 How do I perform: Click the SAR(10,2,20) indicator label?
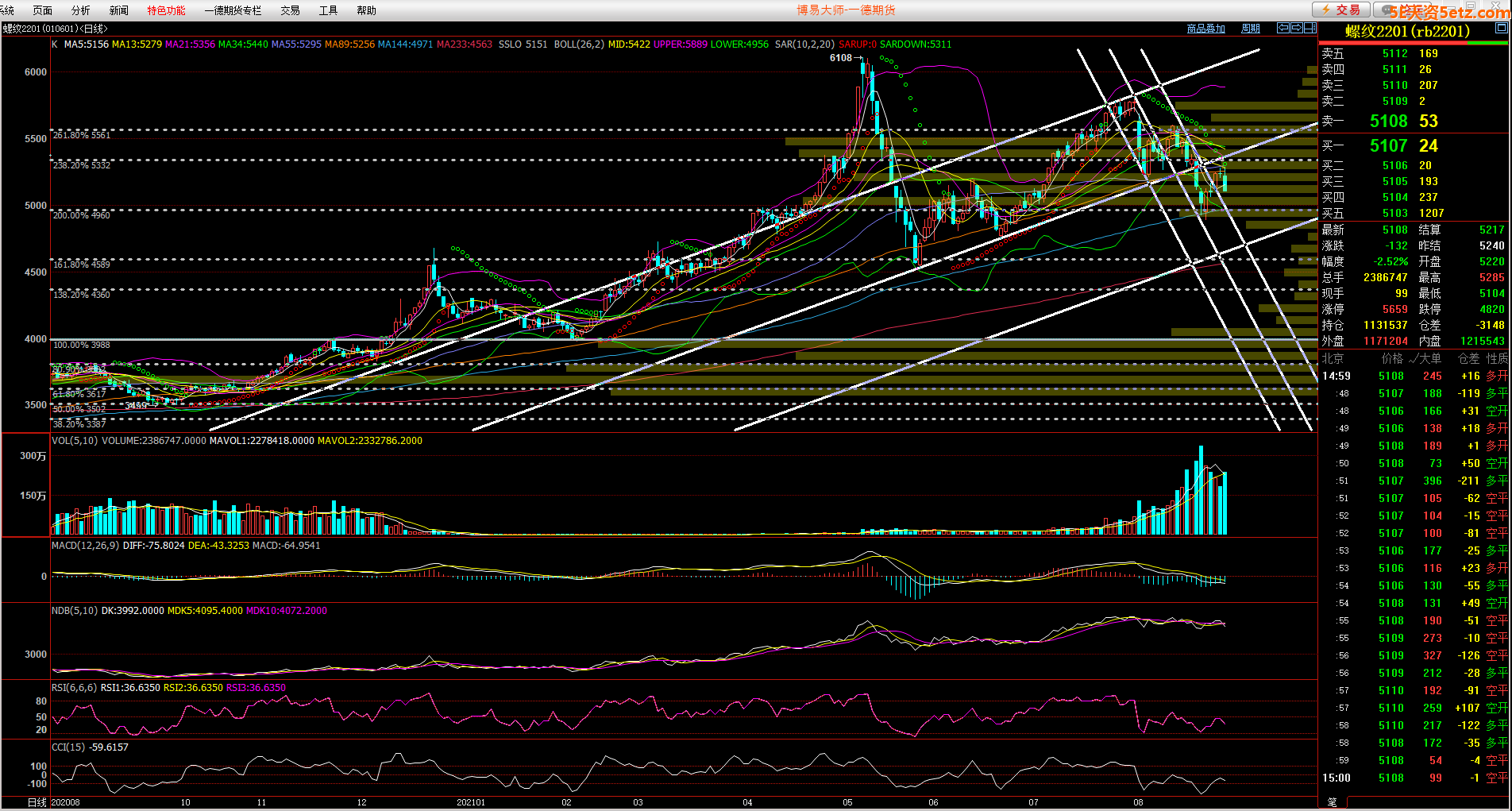coord(804,44)
